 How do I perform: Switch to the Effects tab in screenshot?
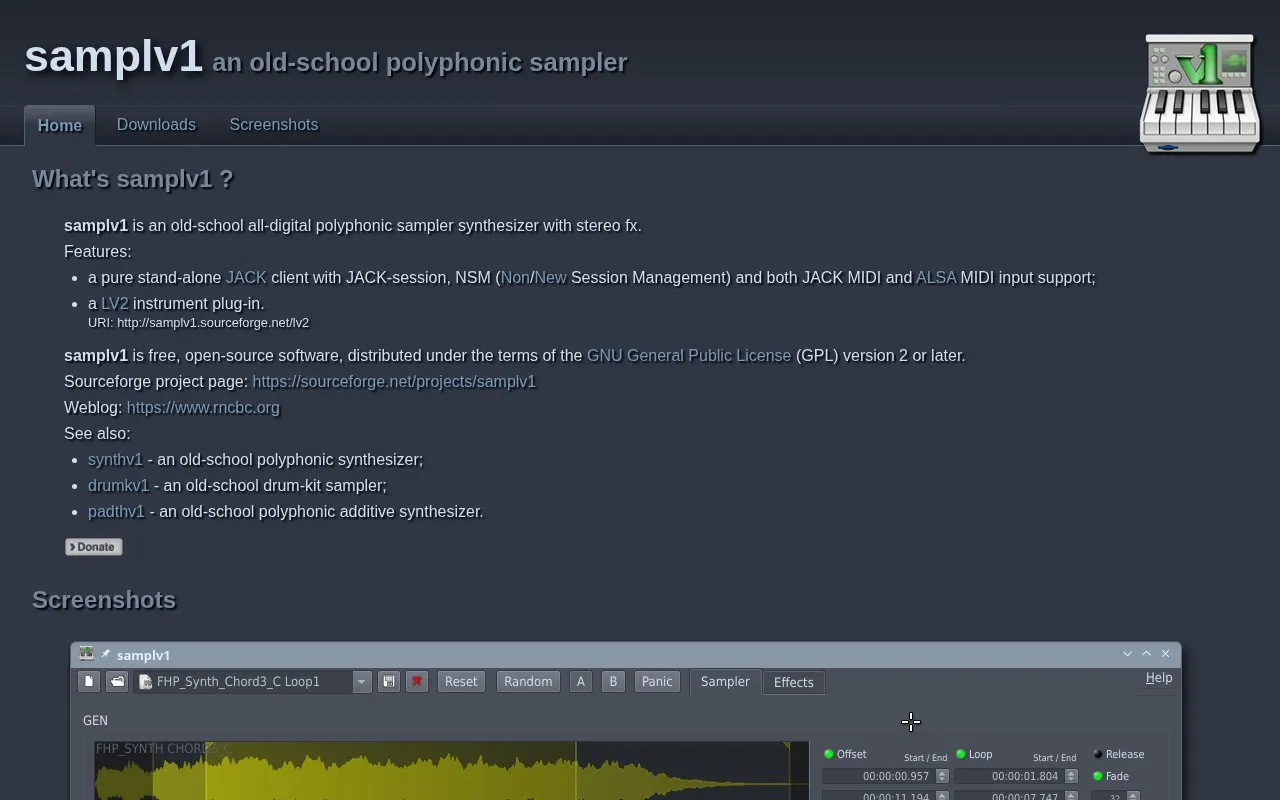794,682
